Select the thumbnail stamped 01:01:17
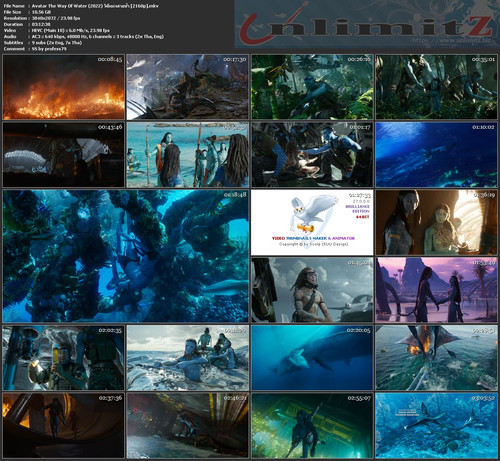This screenshot has height=461, width=500. coord(312,155)
